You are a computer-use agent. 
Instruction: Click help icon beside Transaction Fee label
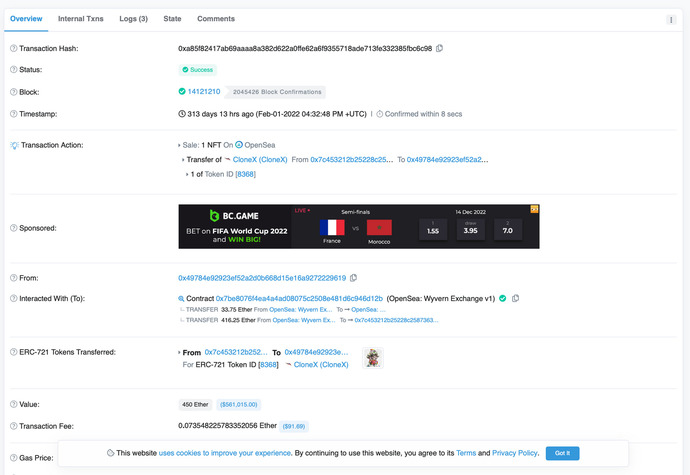pyautogui.click(x=13, y=426)
